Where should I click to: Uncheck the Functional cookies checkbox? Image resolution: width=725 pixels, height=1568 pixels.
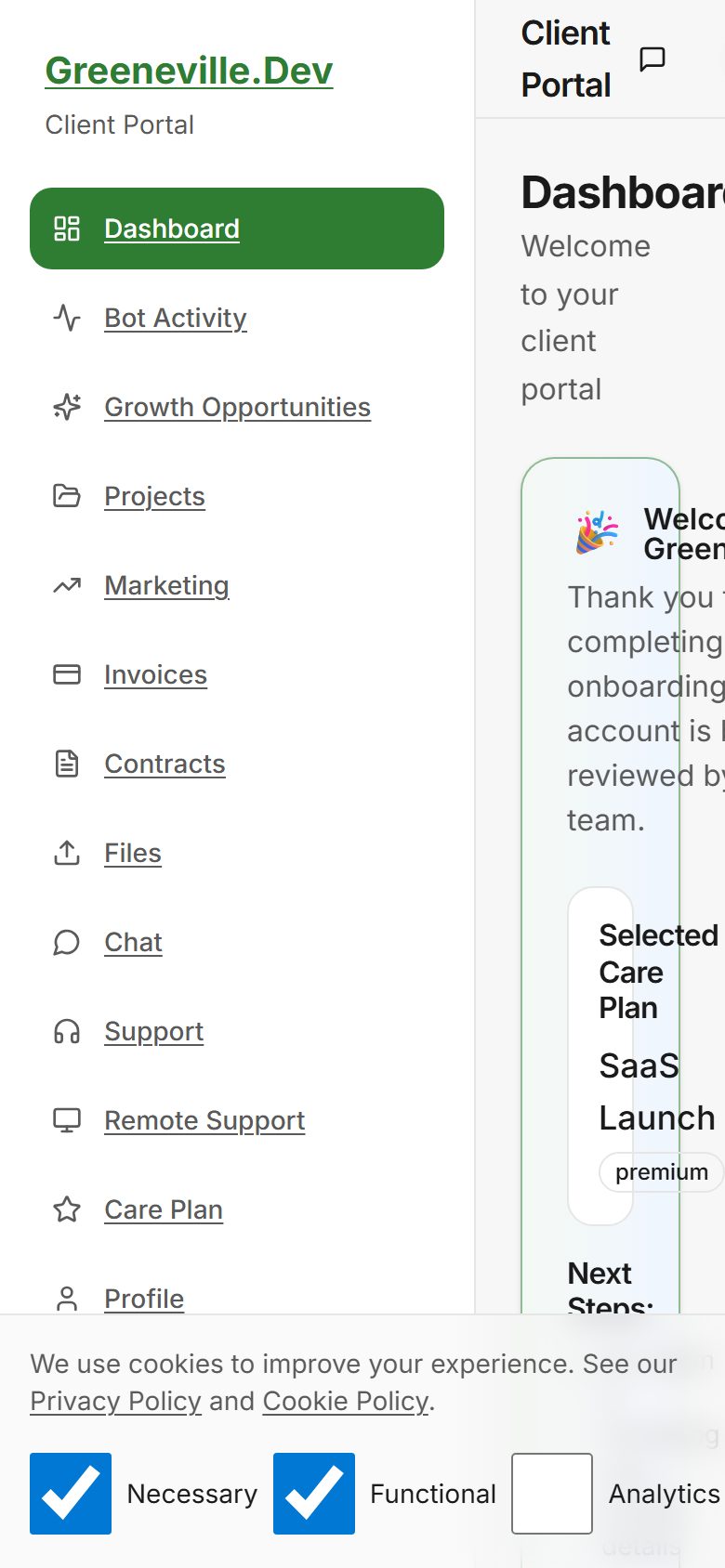coord(314,1494)
